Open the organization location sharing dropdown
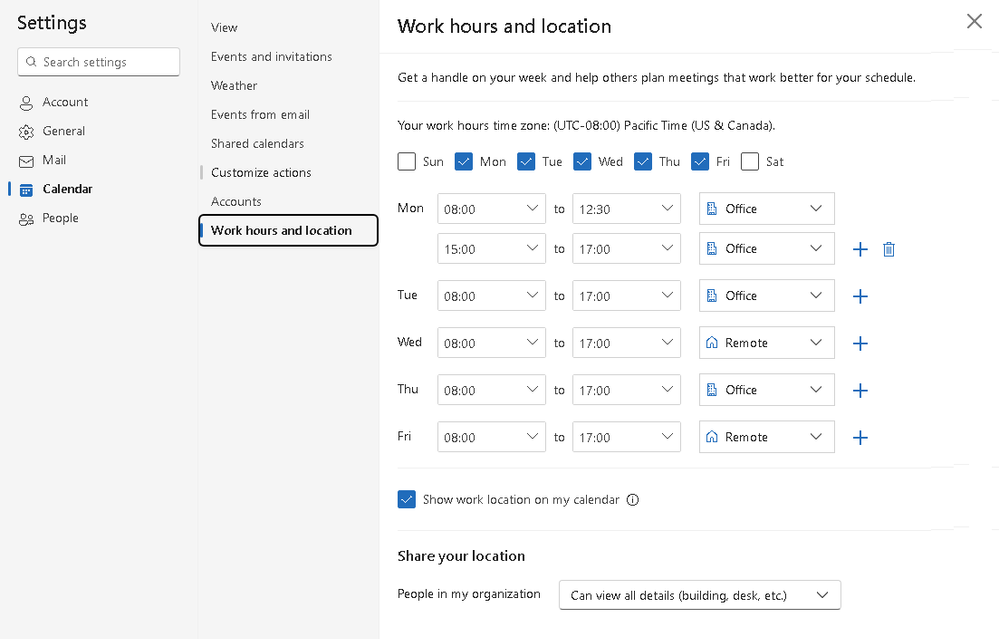Viewport: 999px width, 639px height. pyautogui.click(x=699, y=595)
